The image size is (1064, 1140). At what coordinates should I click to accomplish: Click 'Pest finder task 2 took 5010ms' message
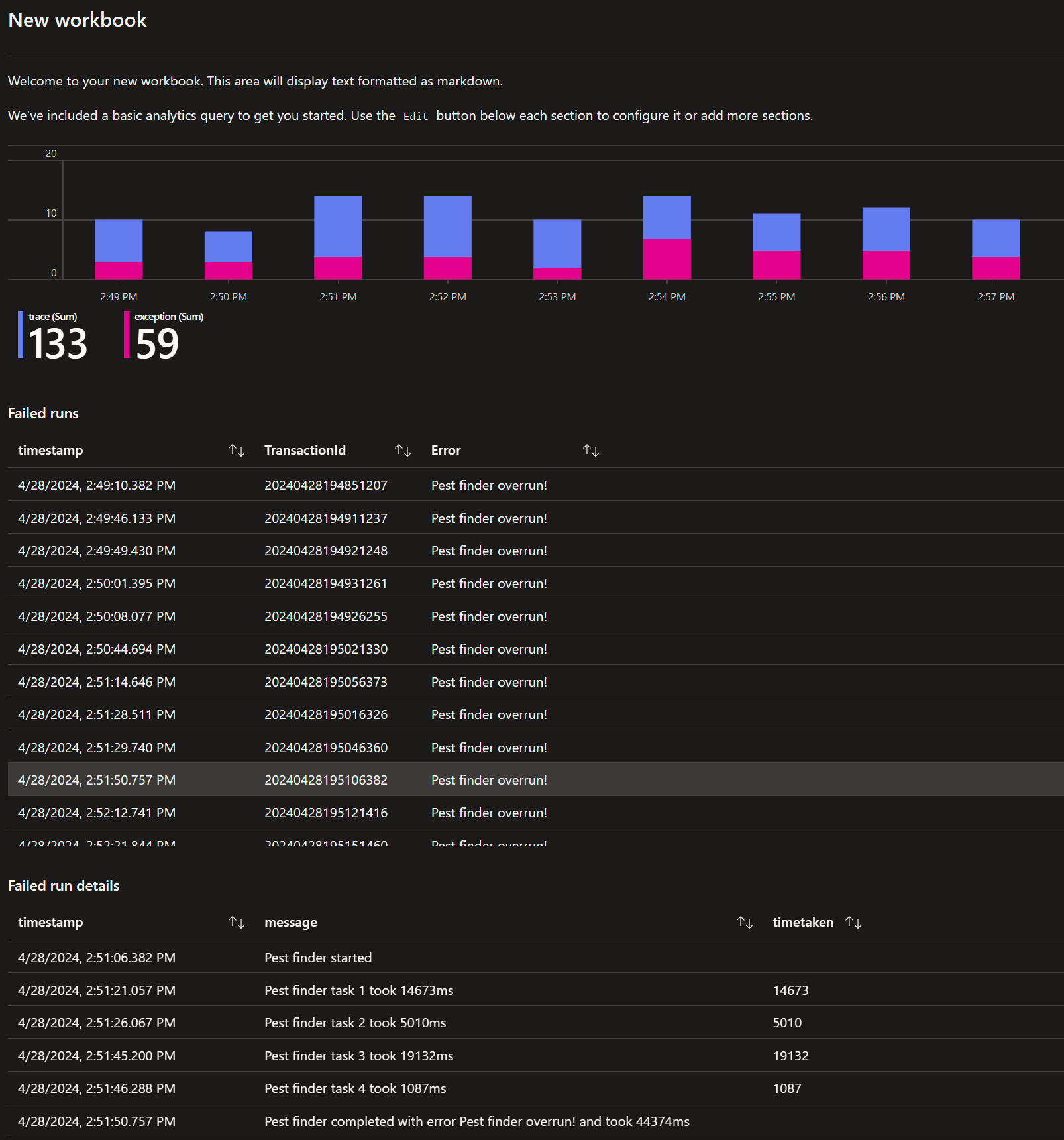click(x=355, y=1023)
